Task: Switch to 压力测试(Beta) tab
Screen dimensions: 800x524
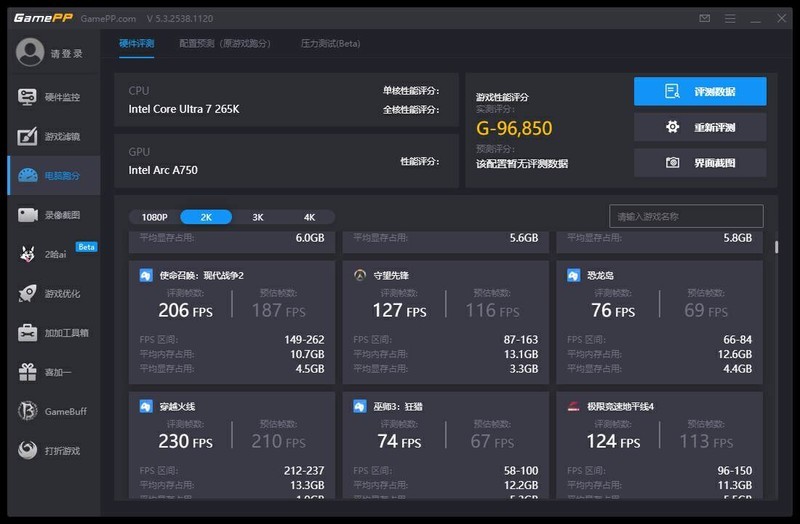Action: (330, 44)
